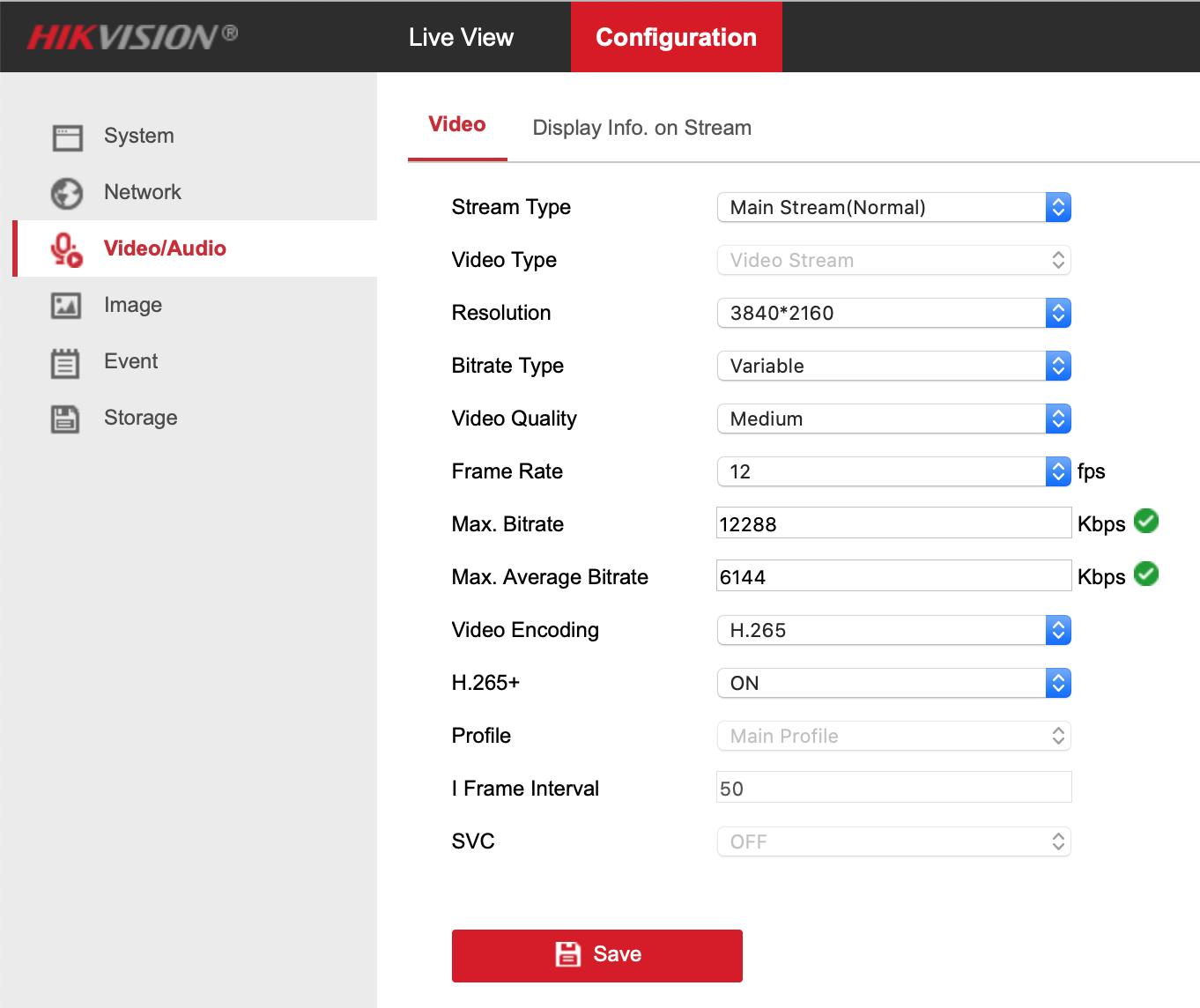Screen dimensions: 1200x1008
Task: Open Display Info. on Stream tab
Action: 641,129
